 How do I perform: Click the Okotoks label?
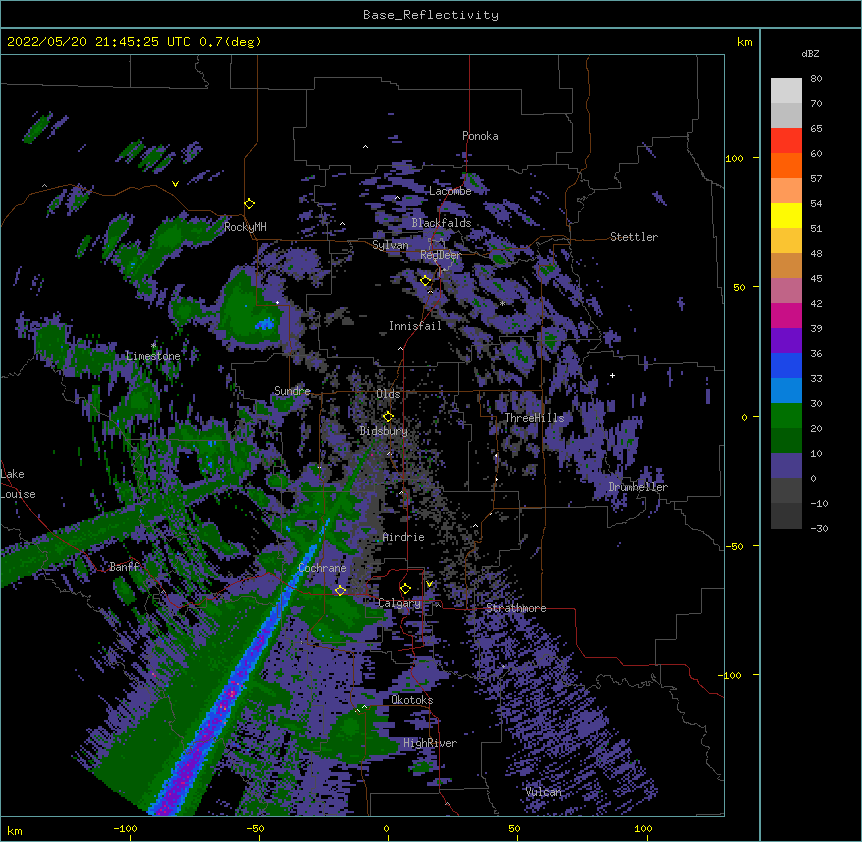coord(412,700)
